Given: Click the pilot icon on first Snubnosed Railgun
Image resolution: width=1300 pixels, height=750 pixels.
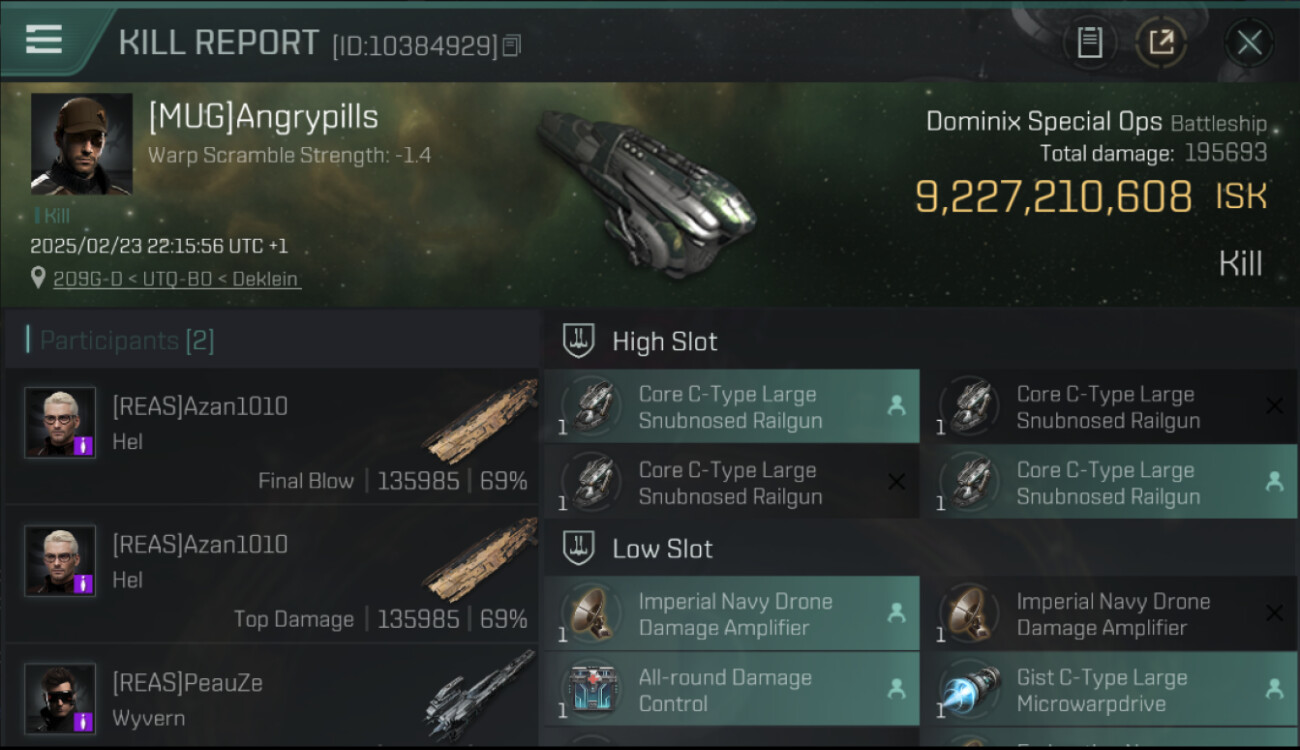Looking at the screenshot, I should [x=896, y=405].
